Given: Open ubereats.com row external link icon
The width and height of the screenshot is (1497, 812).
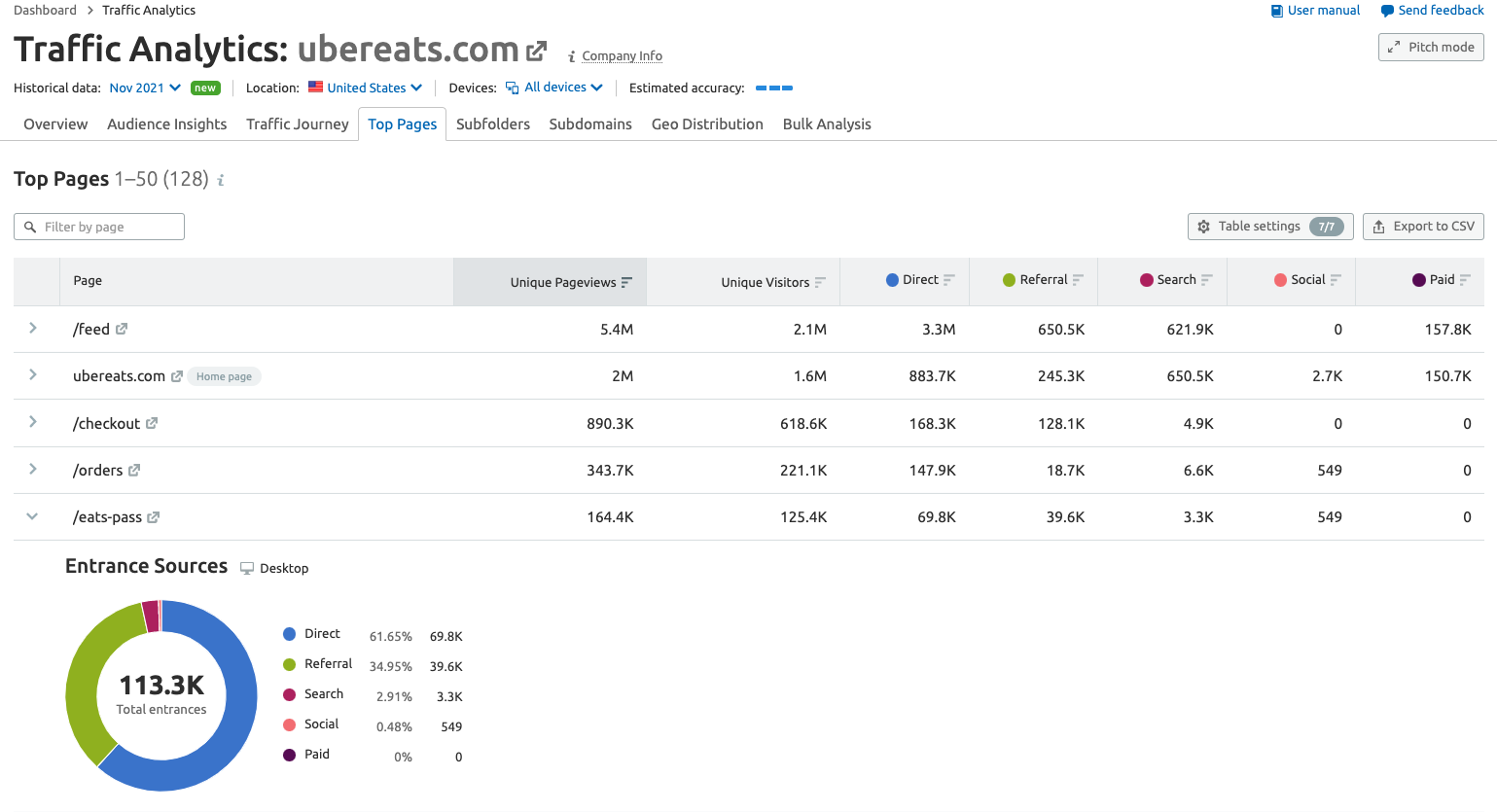Looking at the screenshot, I should pyautogui.click(x=177, y=376).
